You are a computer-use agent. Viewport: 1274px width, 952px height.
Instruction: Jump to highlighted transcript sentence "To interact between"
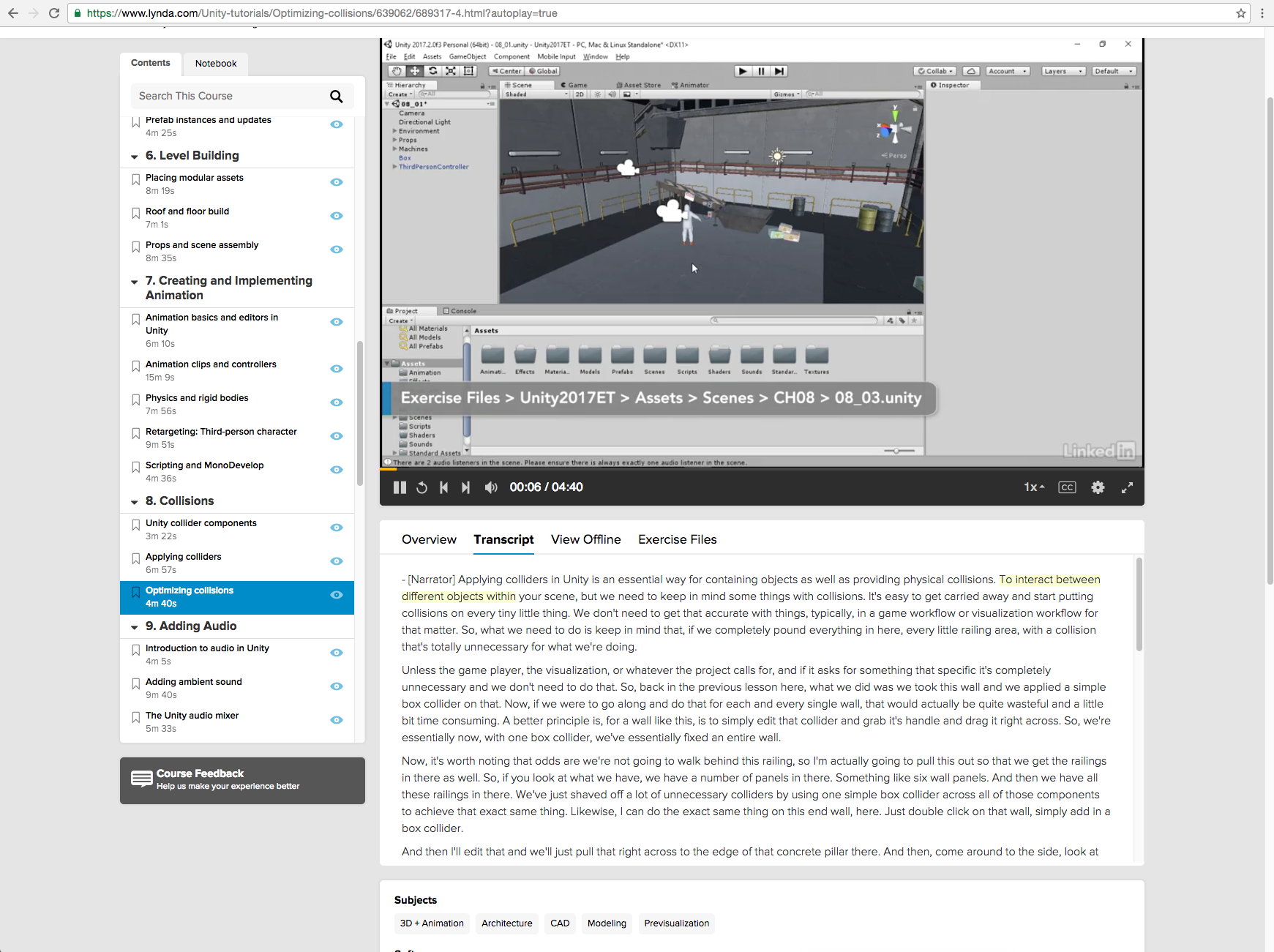[x=1049, y=580]
